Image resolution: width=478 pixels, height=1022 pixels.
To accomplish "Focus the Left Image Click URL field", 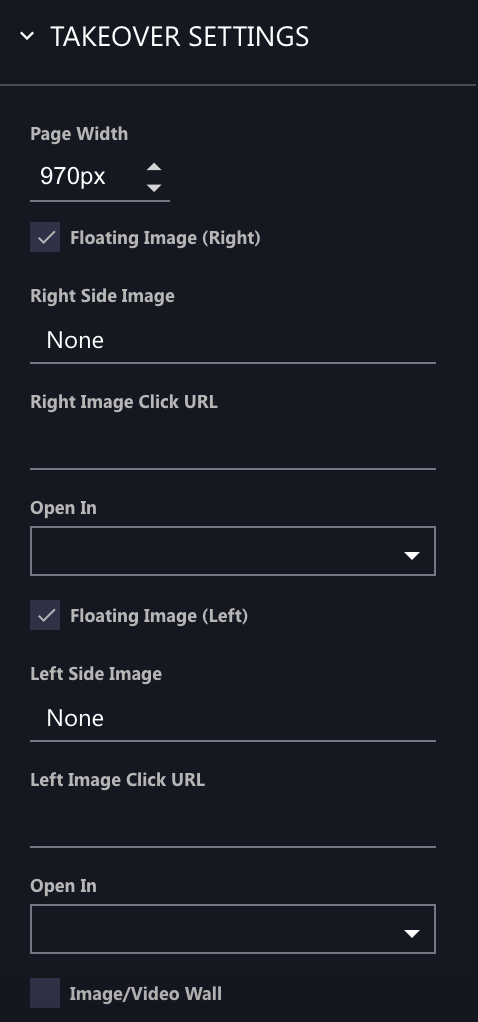I will tap(233, 825).
